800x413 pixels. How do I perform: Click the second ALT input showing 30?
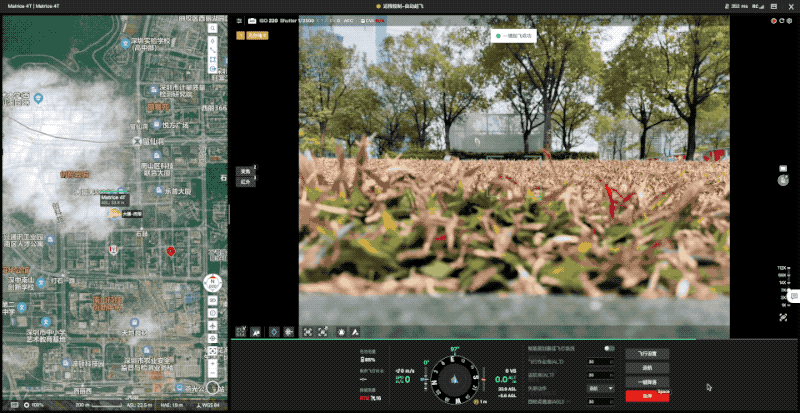(x=600, y=375)
